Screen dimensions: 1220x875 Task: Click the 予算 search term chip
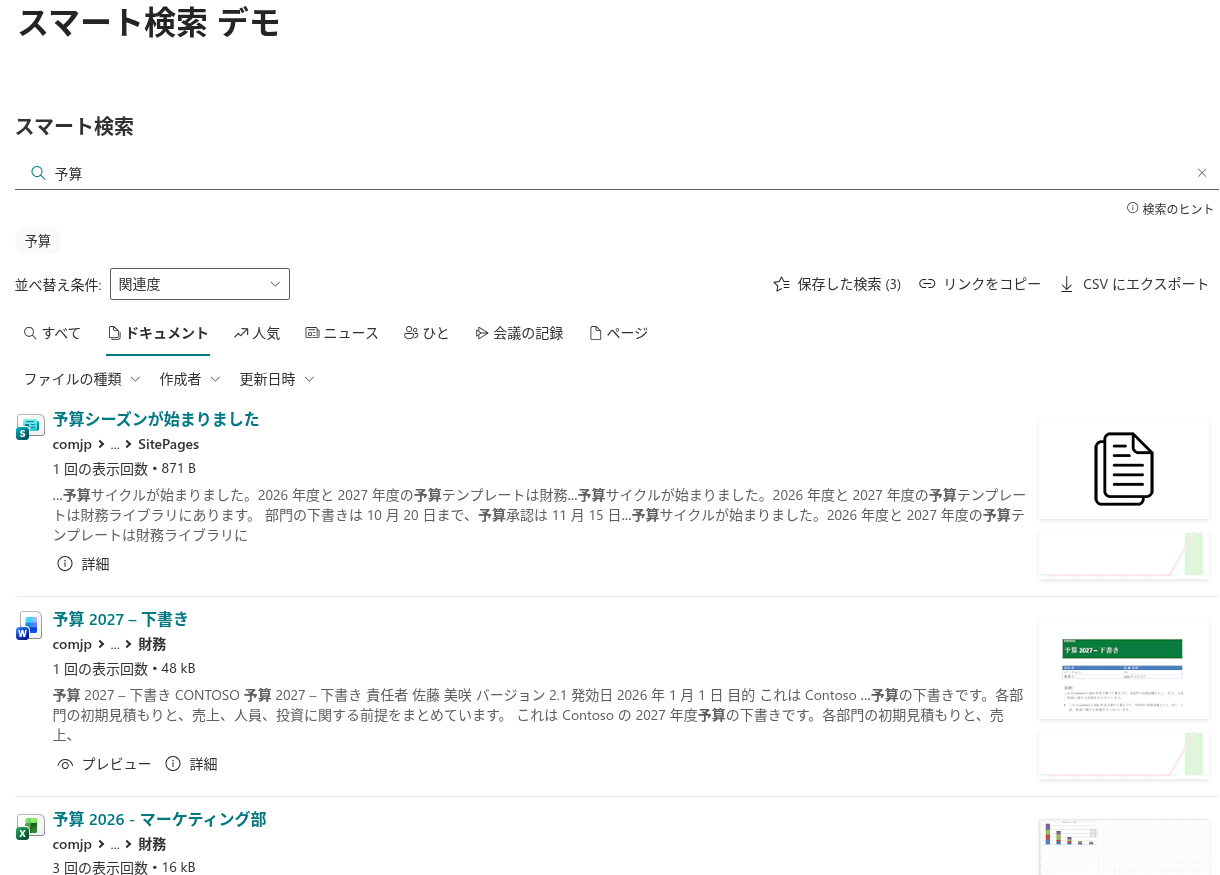coord(38,241)
